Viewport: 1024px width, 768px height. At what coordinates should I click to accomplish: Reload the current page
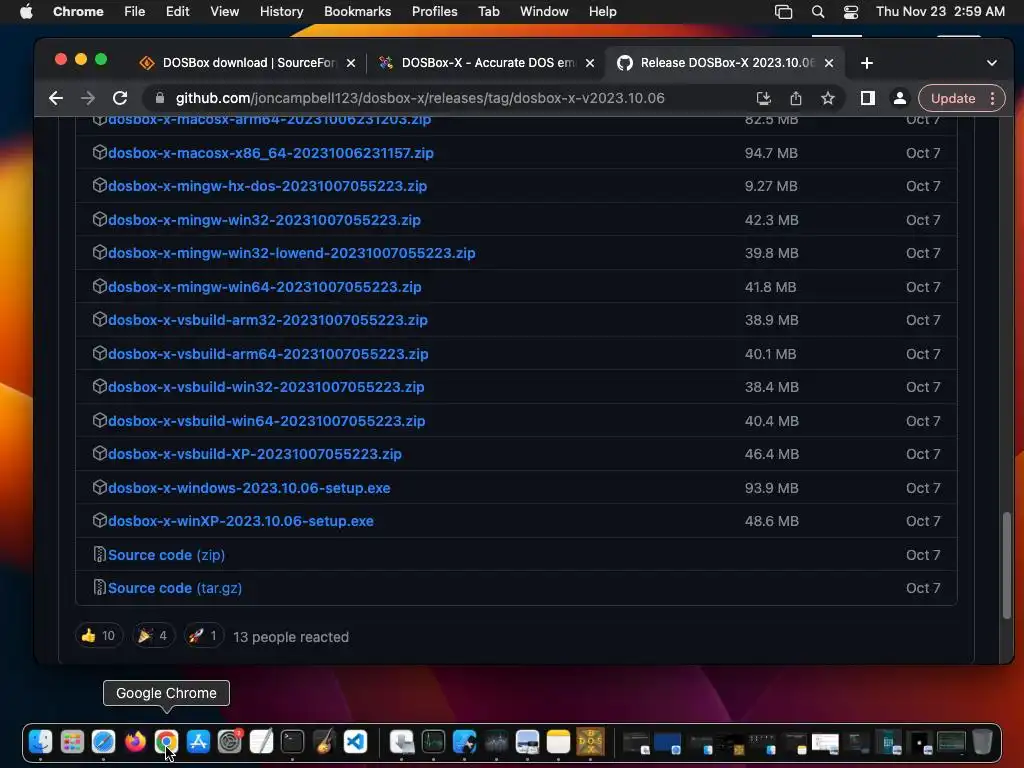[120, 98]
